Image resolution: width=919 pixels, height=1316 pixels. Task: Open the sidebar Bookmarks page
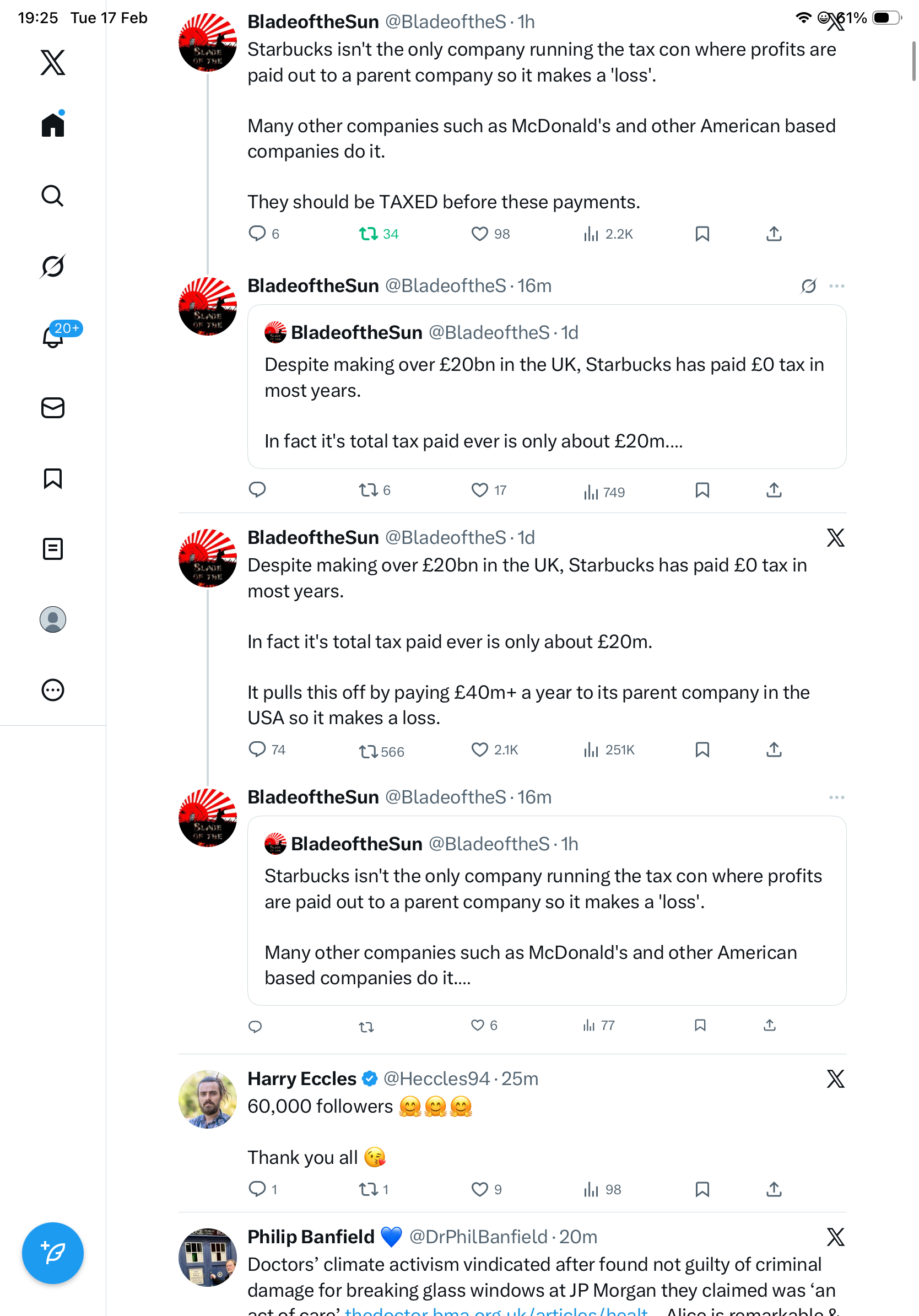[x=53, y=478]
